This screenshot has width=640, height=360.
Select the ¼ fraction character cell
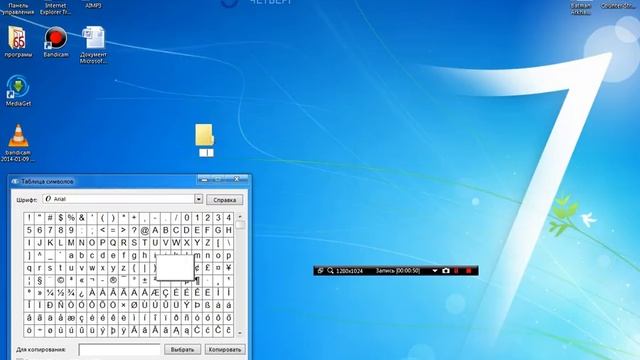tap(50, 293)
